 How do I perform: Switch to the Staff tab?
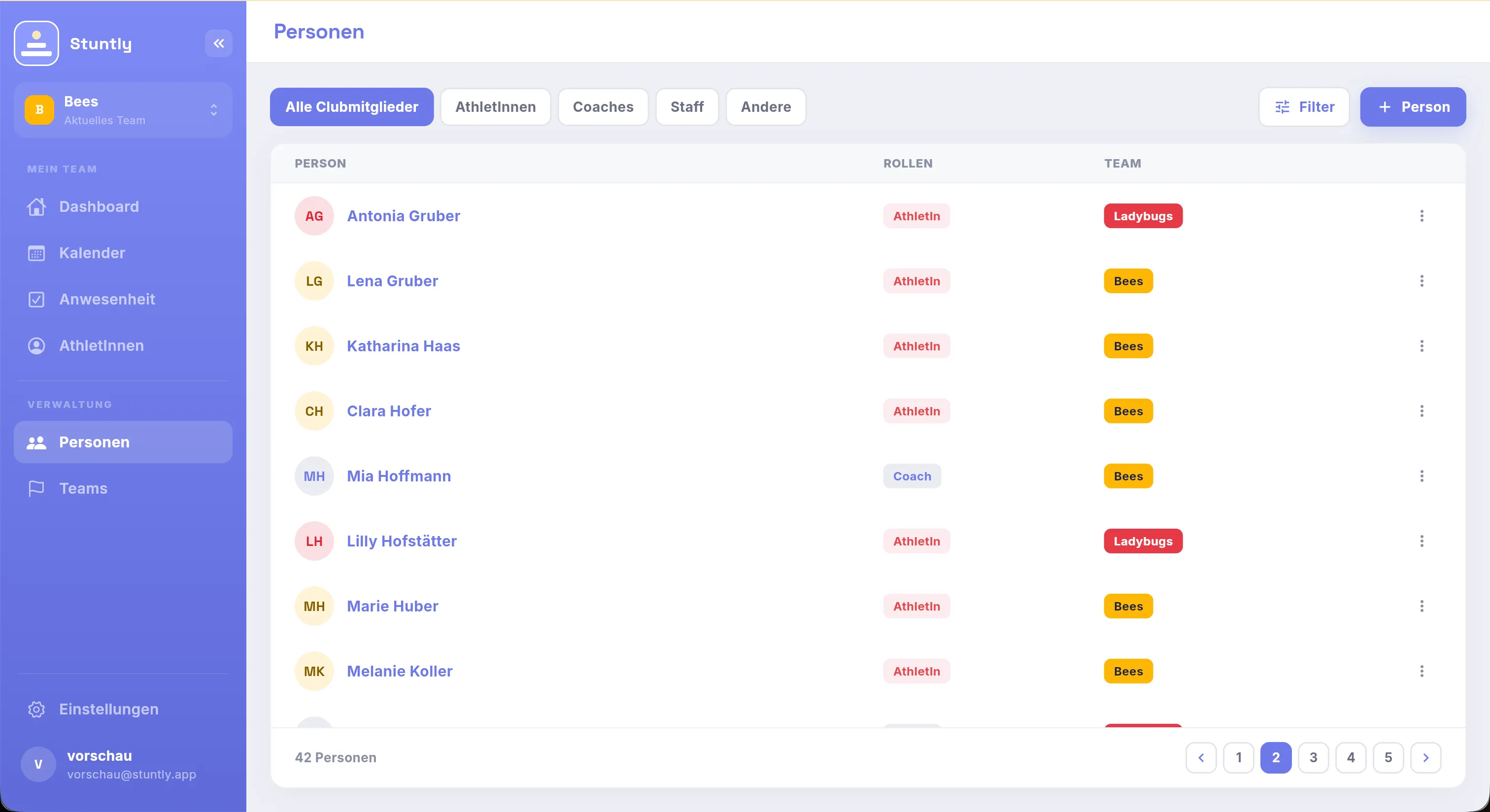click(x=687, y=107)
